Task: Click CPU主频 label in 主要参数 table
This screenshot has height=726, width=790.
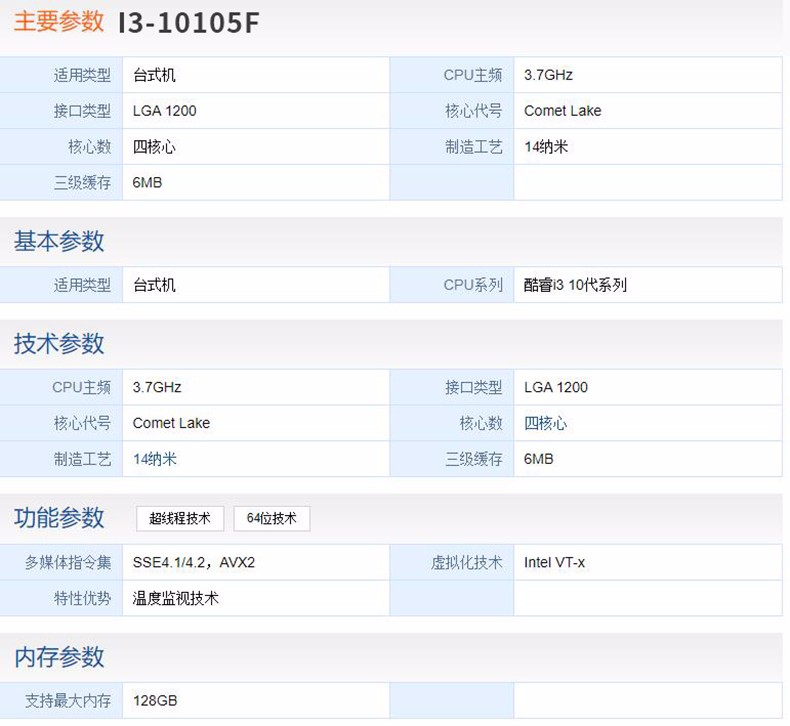Action: coord(473,75)
